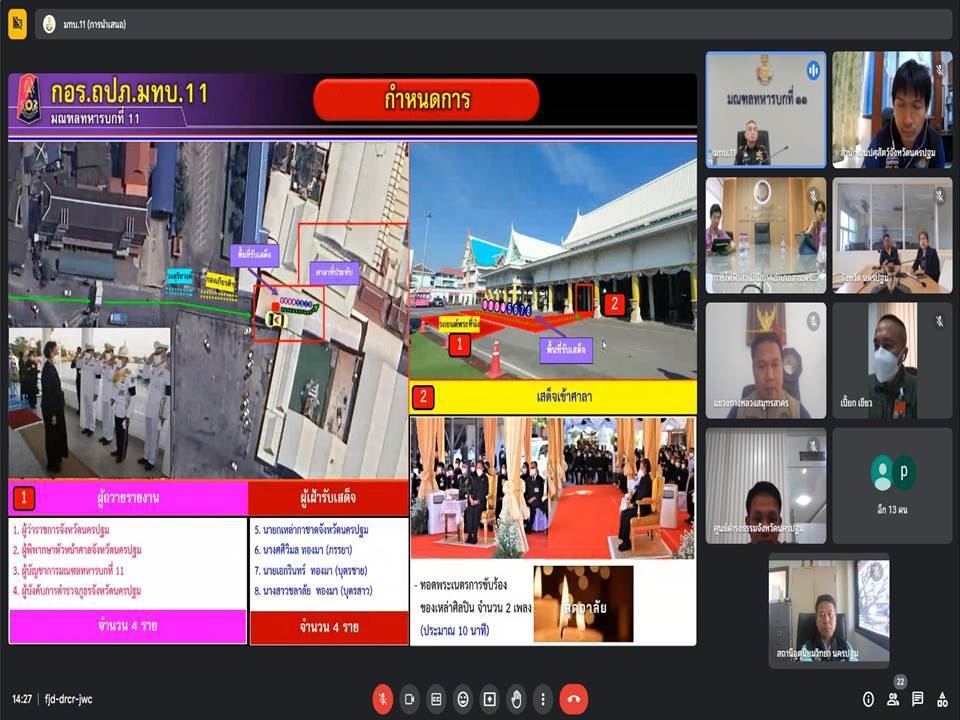960x720 pixels.
Task: Show the people list with 22 participants
Action: click(x=893, y=699)
